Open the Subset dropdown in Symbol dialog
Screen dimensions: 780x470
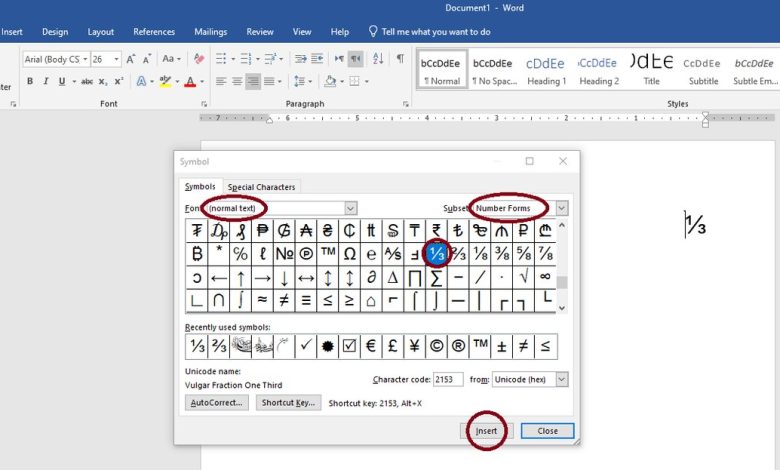[562, 208]
